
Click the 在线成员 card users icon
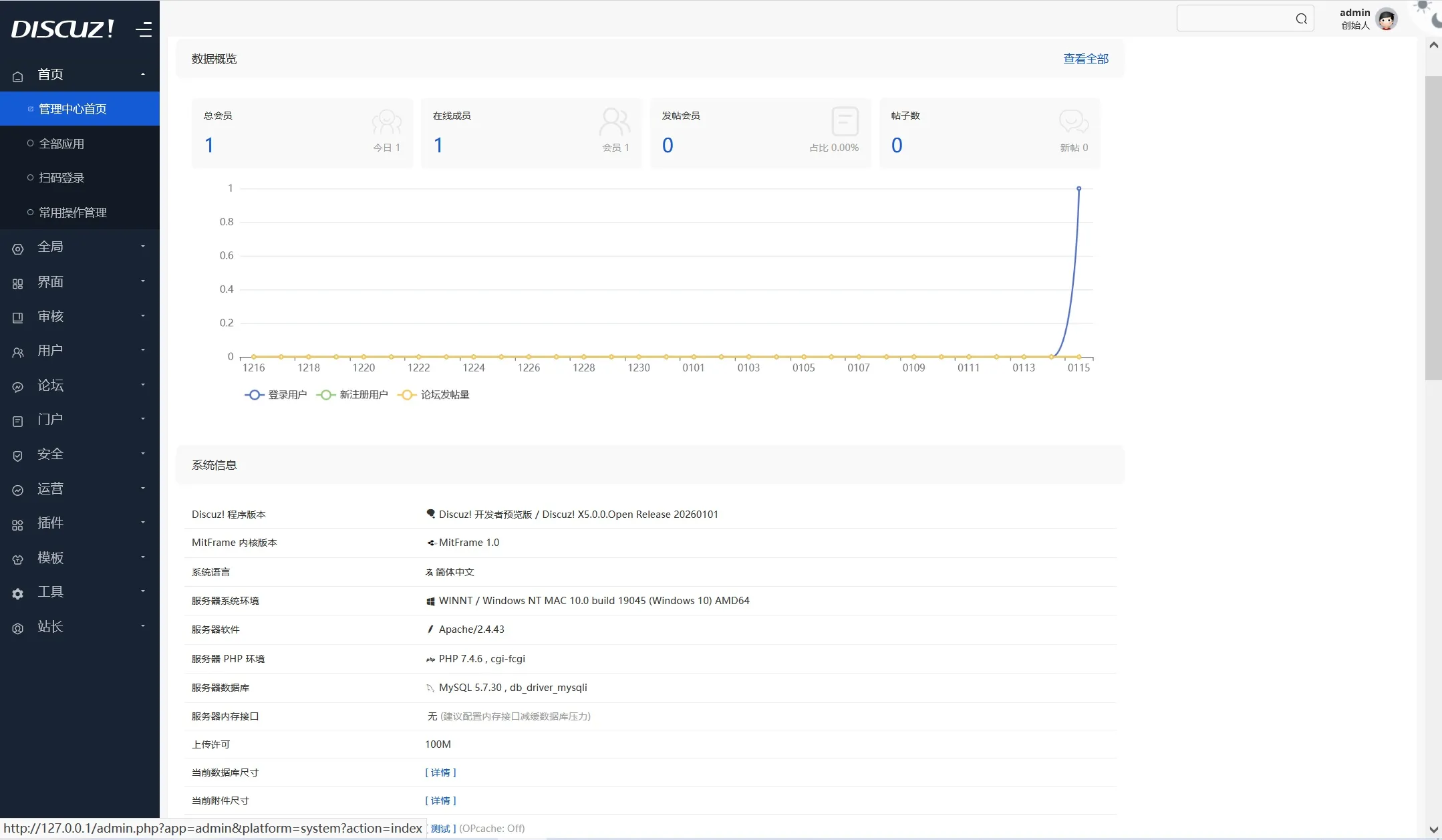point(615,122)
